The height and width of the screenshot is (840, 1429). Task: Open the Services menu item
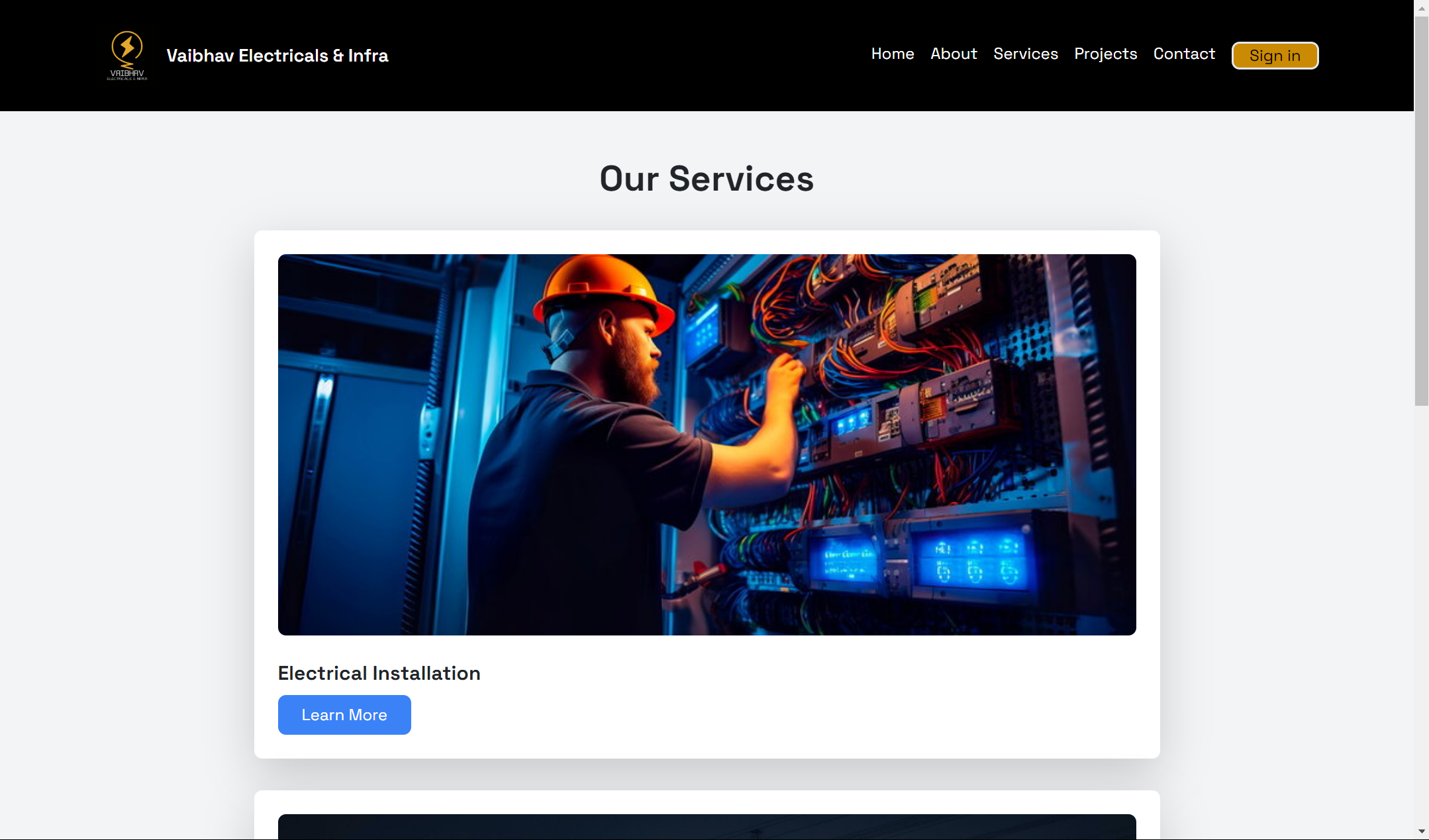click(1025, 54)
